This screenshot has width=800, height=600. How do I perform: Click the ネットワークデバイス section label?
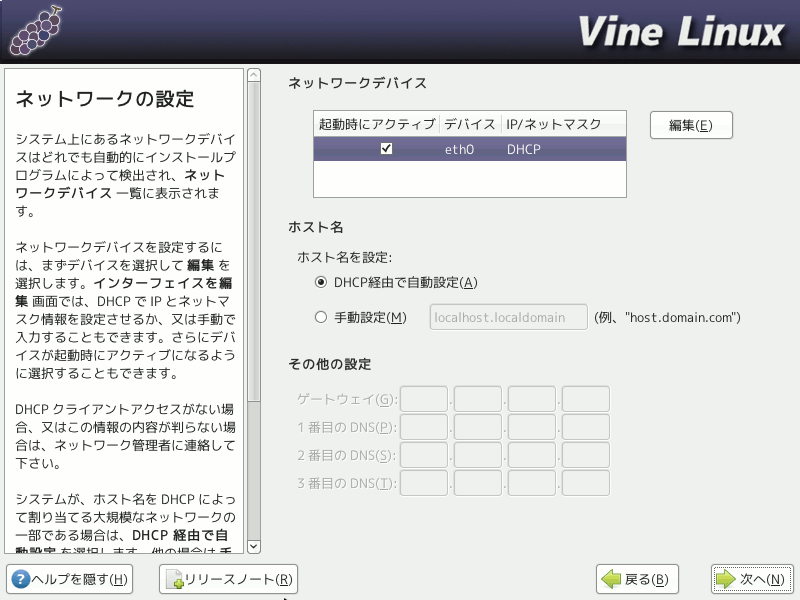point(357,83)
